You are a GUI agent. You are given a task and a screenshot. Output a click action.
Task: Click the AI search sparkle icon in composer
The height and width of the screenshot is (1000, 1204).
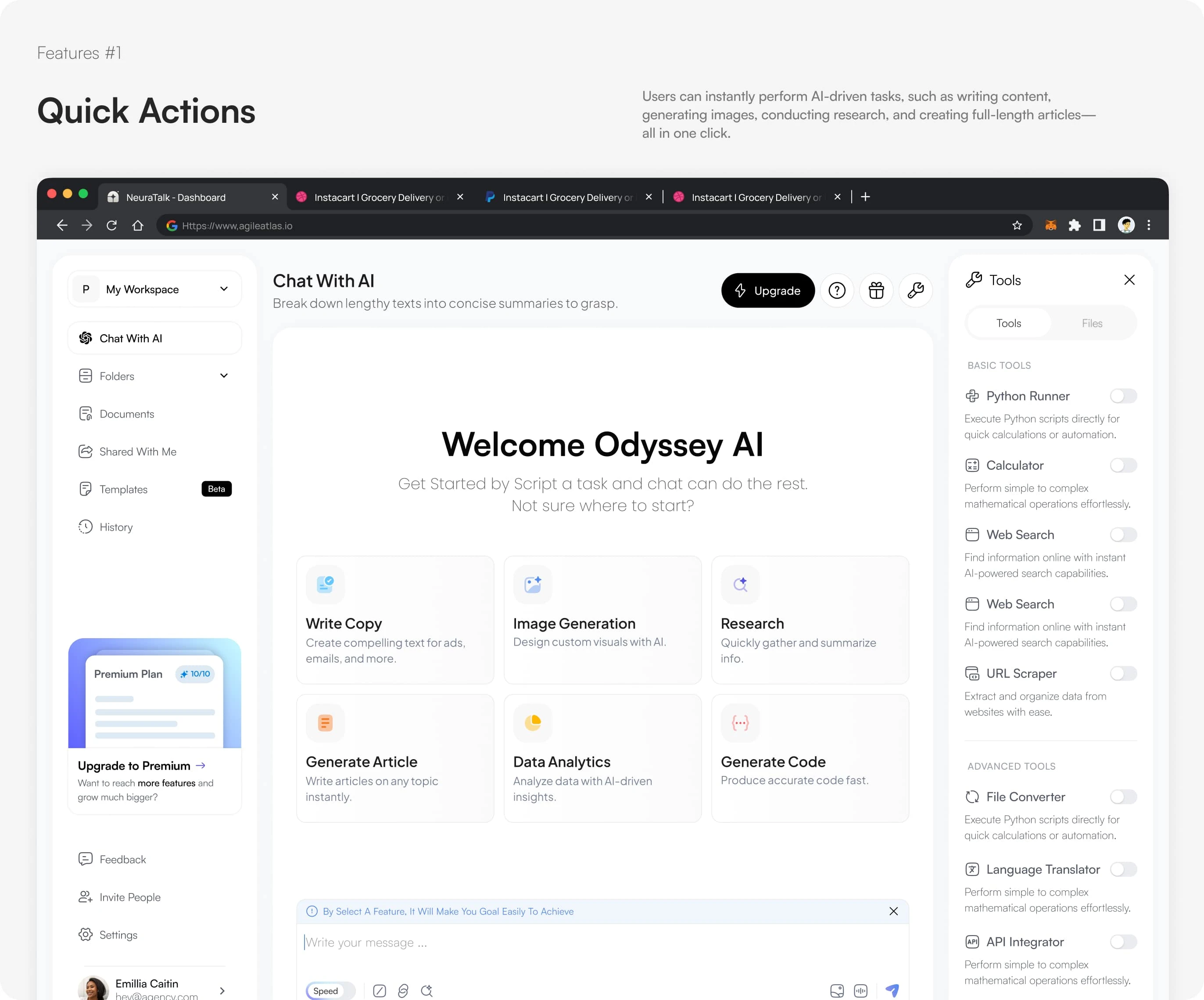coord(426,991)
